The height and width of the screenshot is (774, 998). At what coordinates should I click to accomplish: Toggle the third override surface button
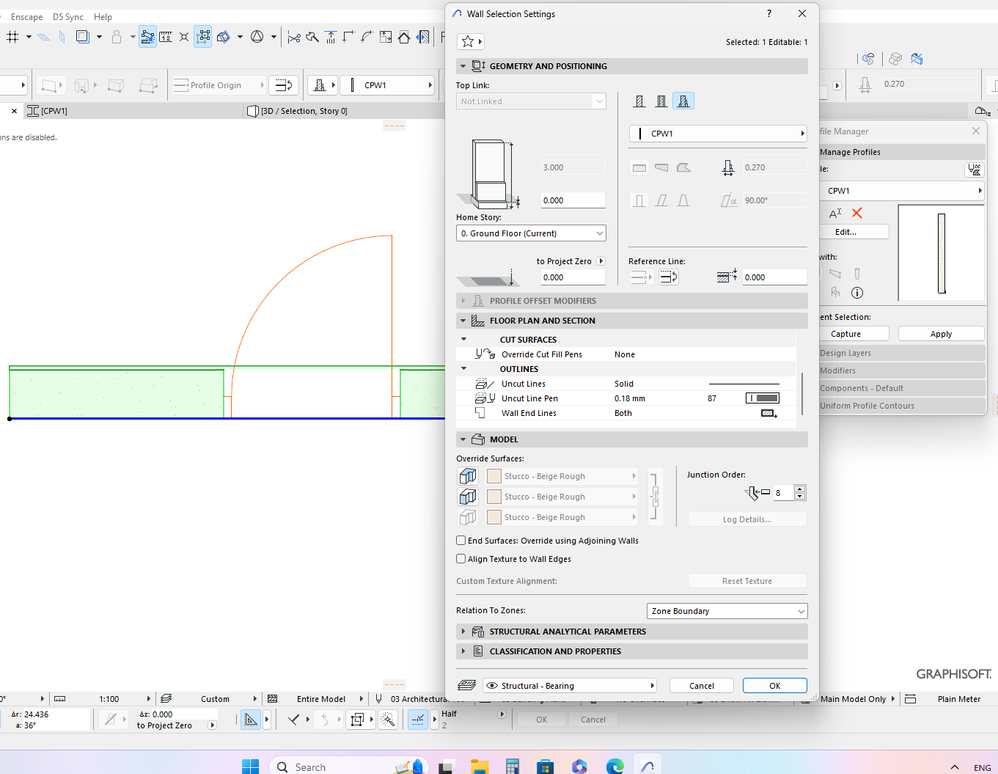(468, 517)
